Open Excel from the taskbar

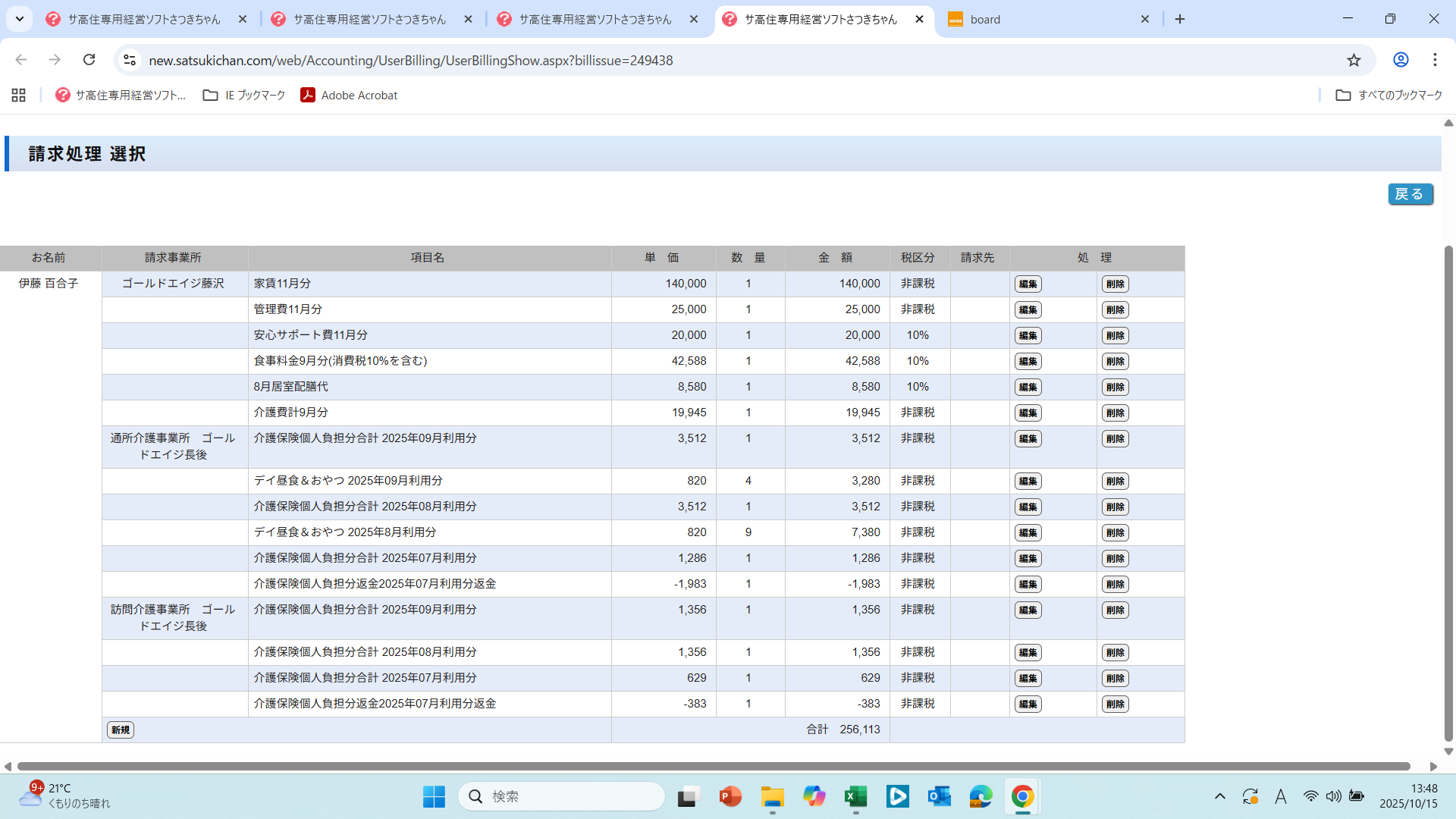(x=855, y=796)
